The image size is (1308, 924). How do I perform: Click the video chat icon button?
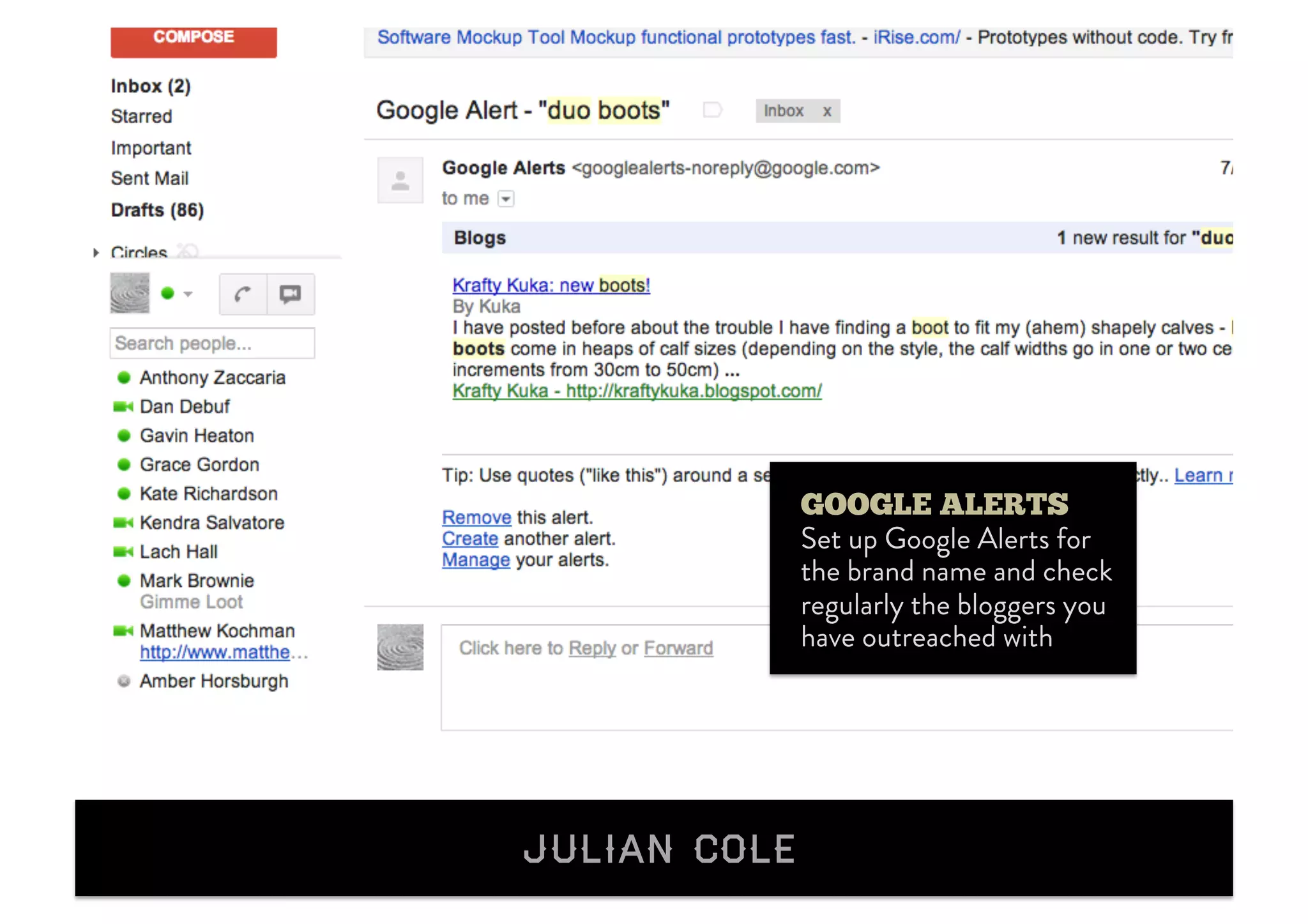coord(291,294)
